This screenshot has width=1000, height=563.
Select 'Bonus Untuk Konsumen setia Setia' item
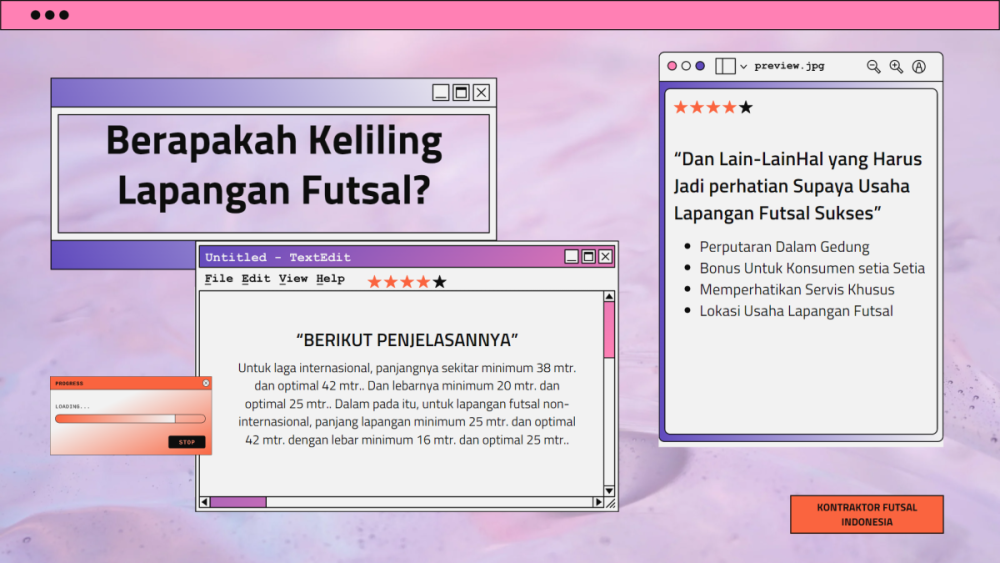812,268
